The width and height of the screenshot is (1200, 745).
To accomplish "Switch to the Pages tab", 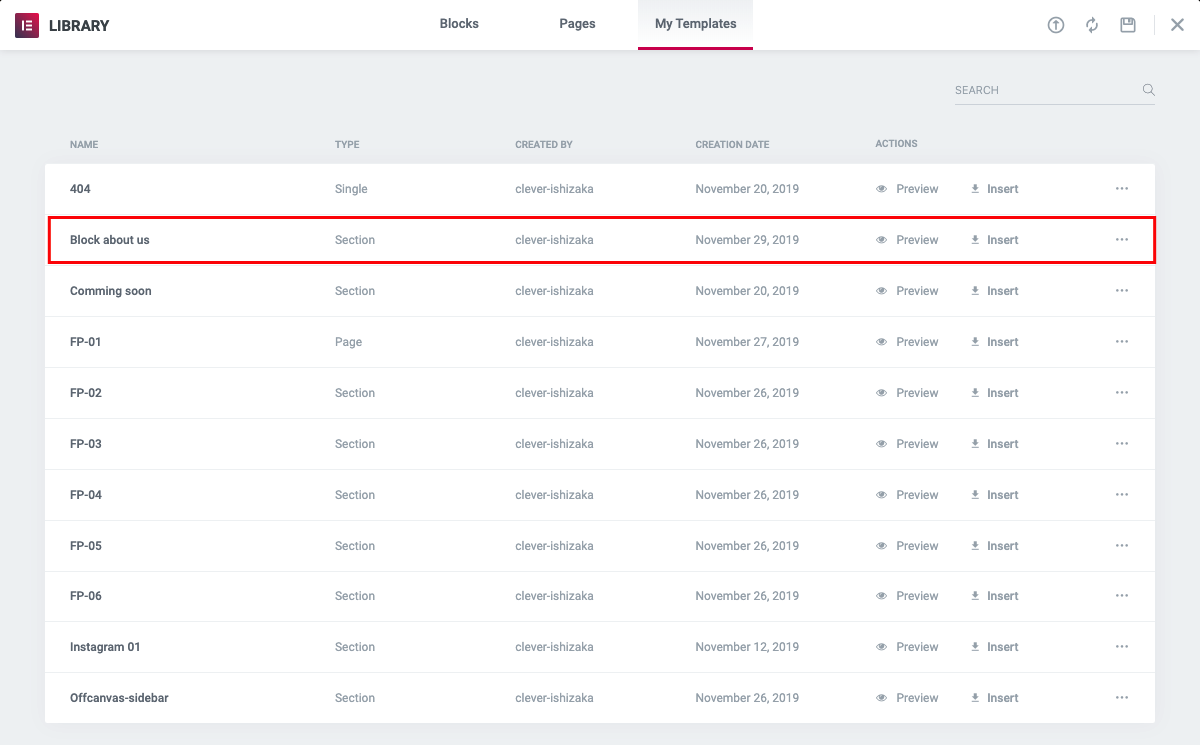I will click(x=577, y=24).
